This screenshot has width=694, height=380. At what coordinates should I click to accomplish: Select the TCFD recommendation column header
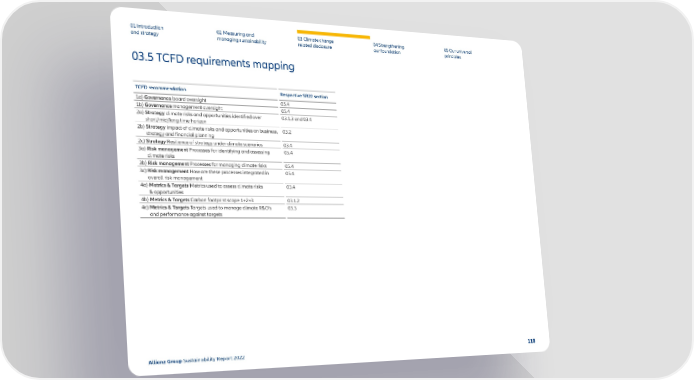[161, 88]
